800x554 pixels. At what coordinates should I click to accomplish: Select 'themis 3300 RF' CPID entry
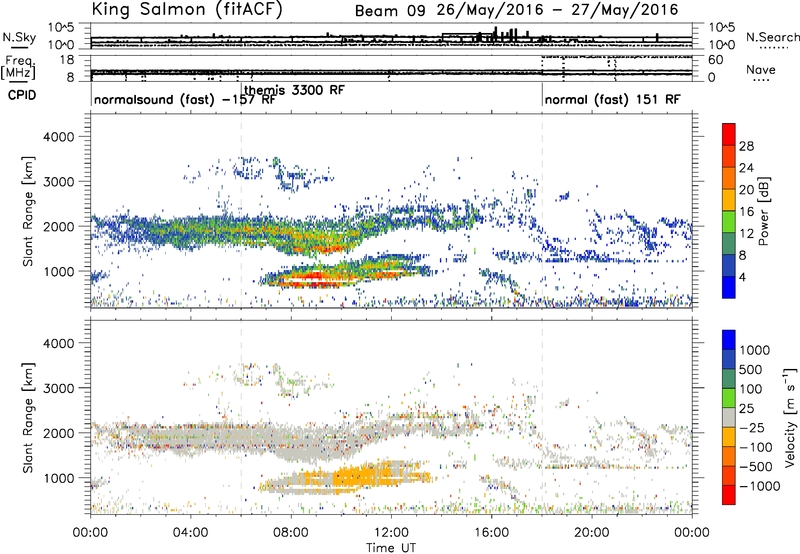click(x=294, y=90)
